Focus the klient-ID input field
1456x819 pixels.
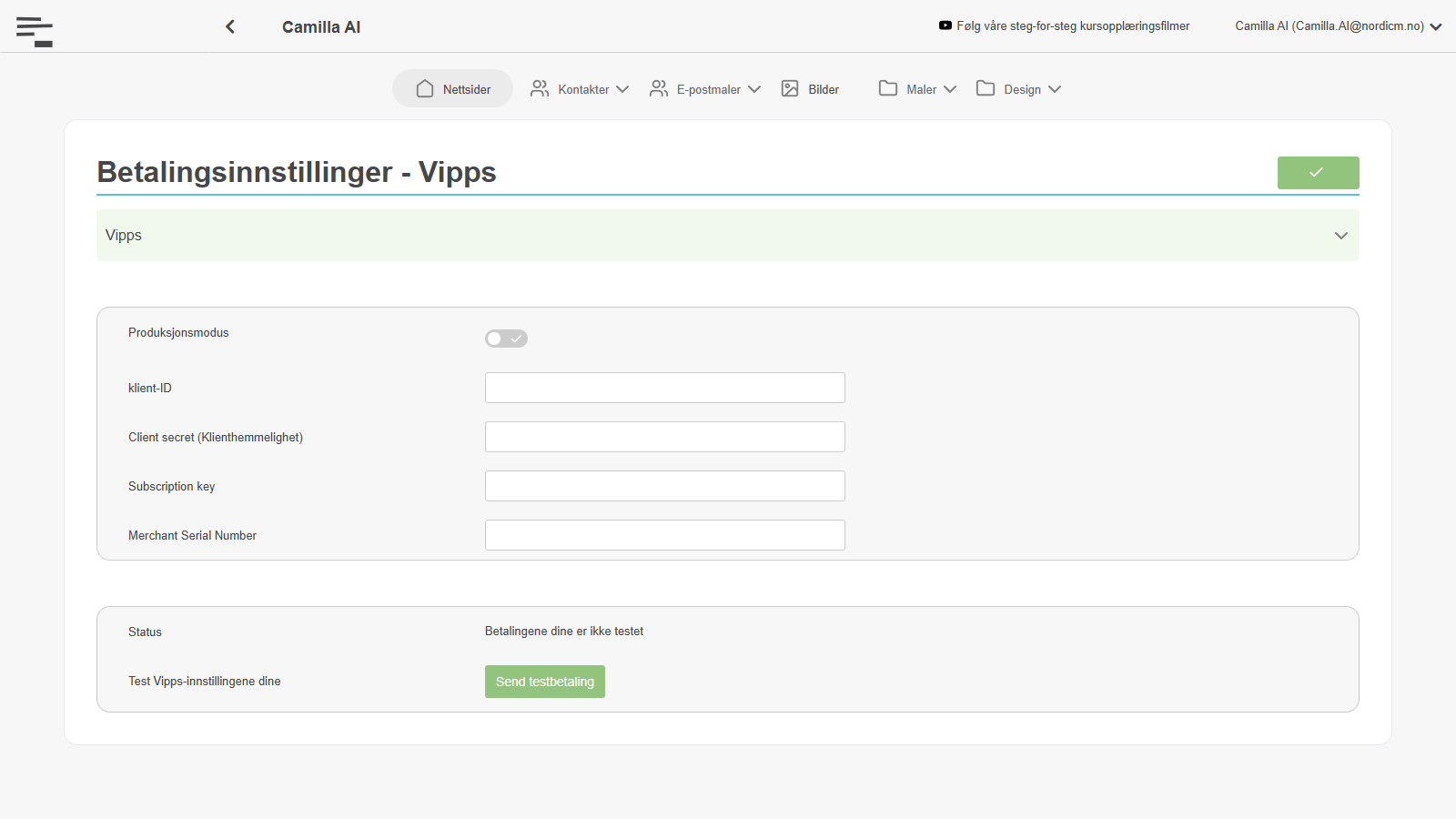point(665,388)
